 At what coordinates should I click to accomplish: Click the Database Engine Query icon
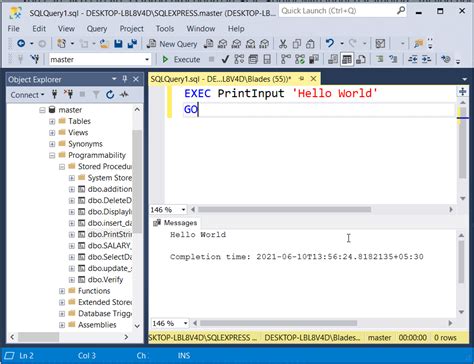(208, 43)
